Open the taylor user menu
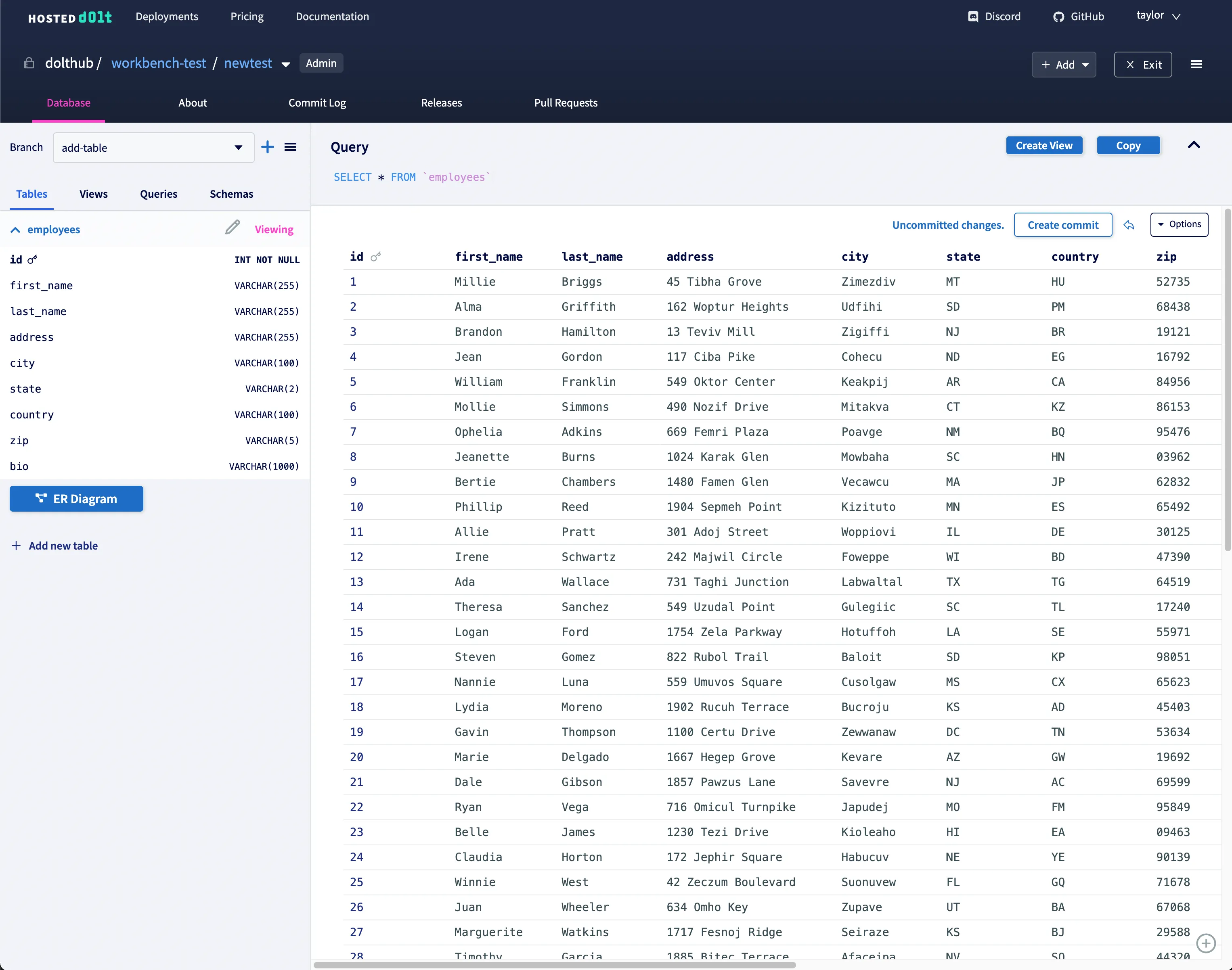1232x970 pixels. click(x=1158, y=16)
